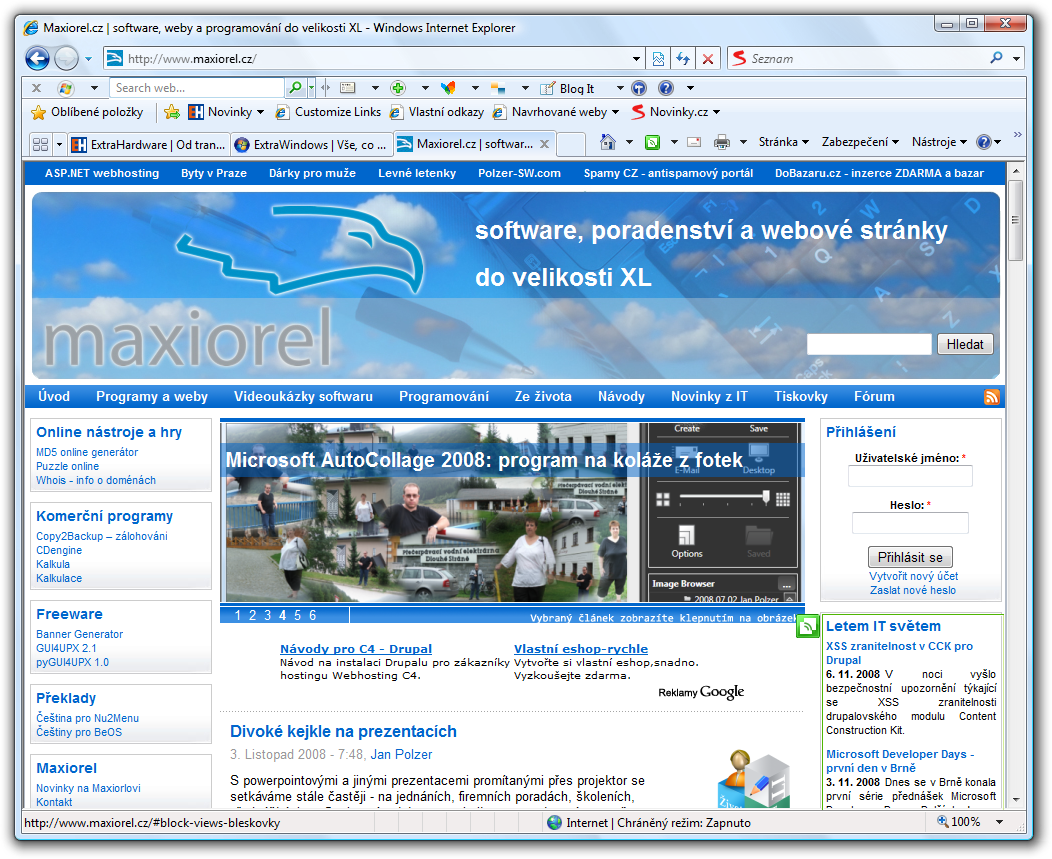Open the tab list dropdown beside Quick Tabs
The height and width of the screenshot is (859, 1052).
[x=59, y=144]
